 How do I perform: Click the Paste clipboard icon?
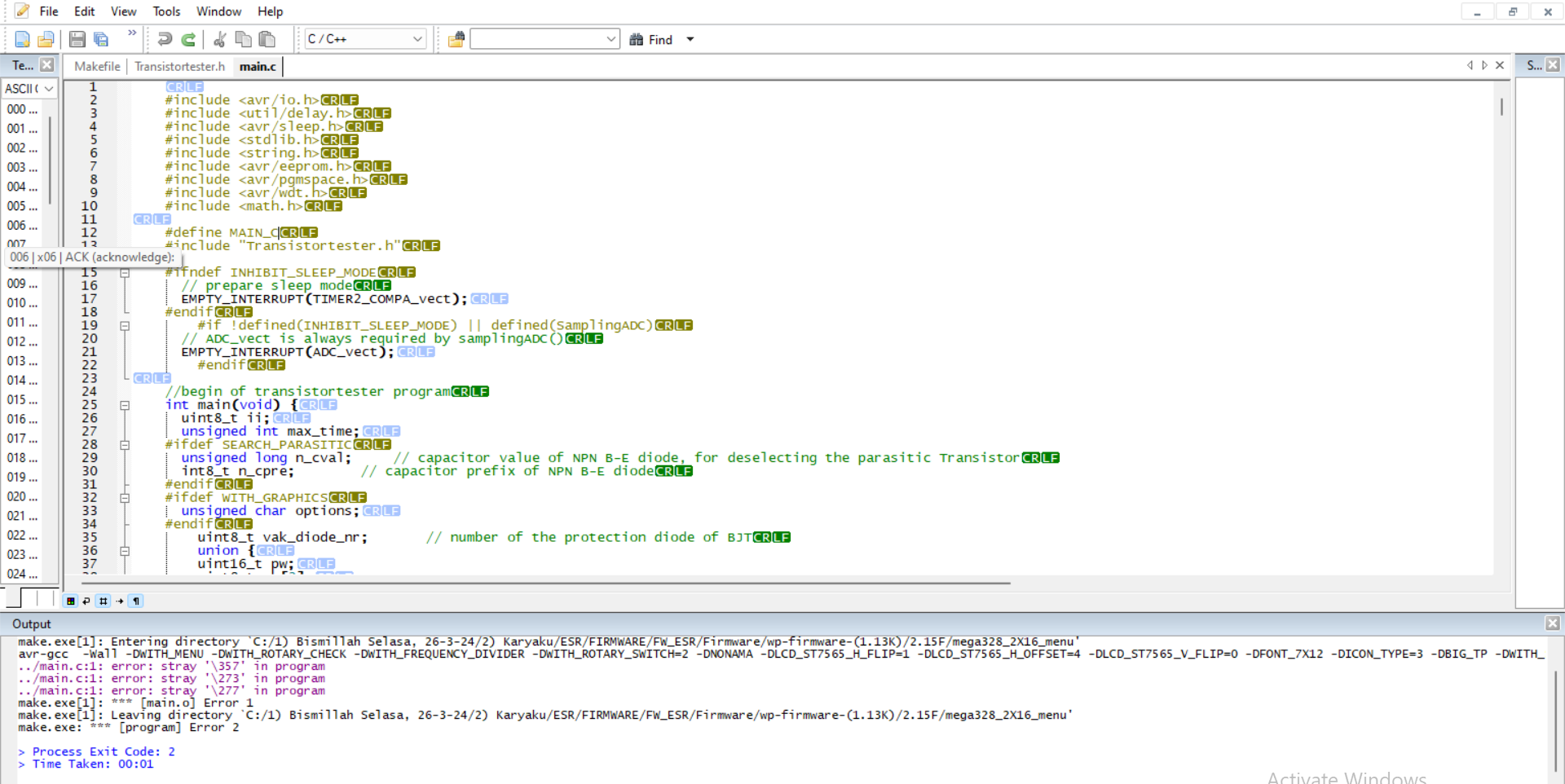click(x=267, y=39)
